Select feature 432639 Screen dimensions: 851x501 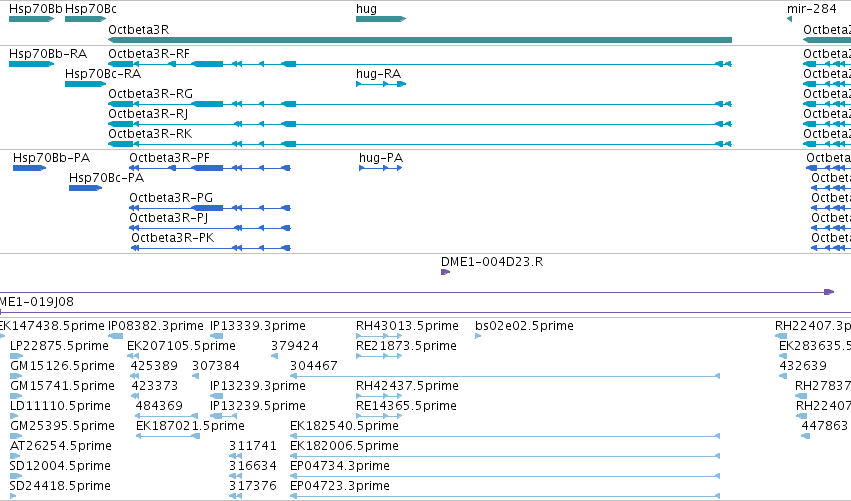(803, 366)
